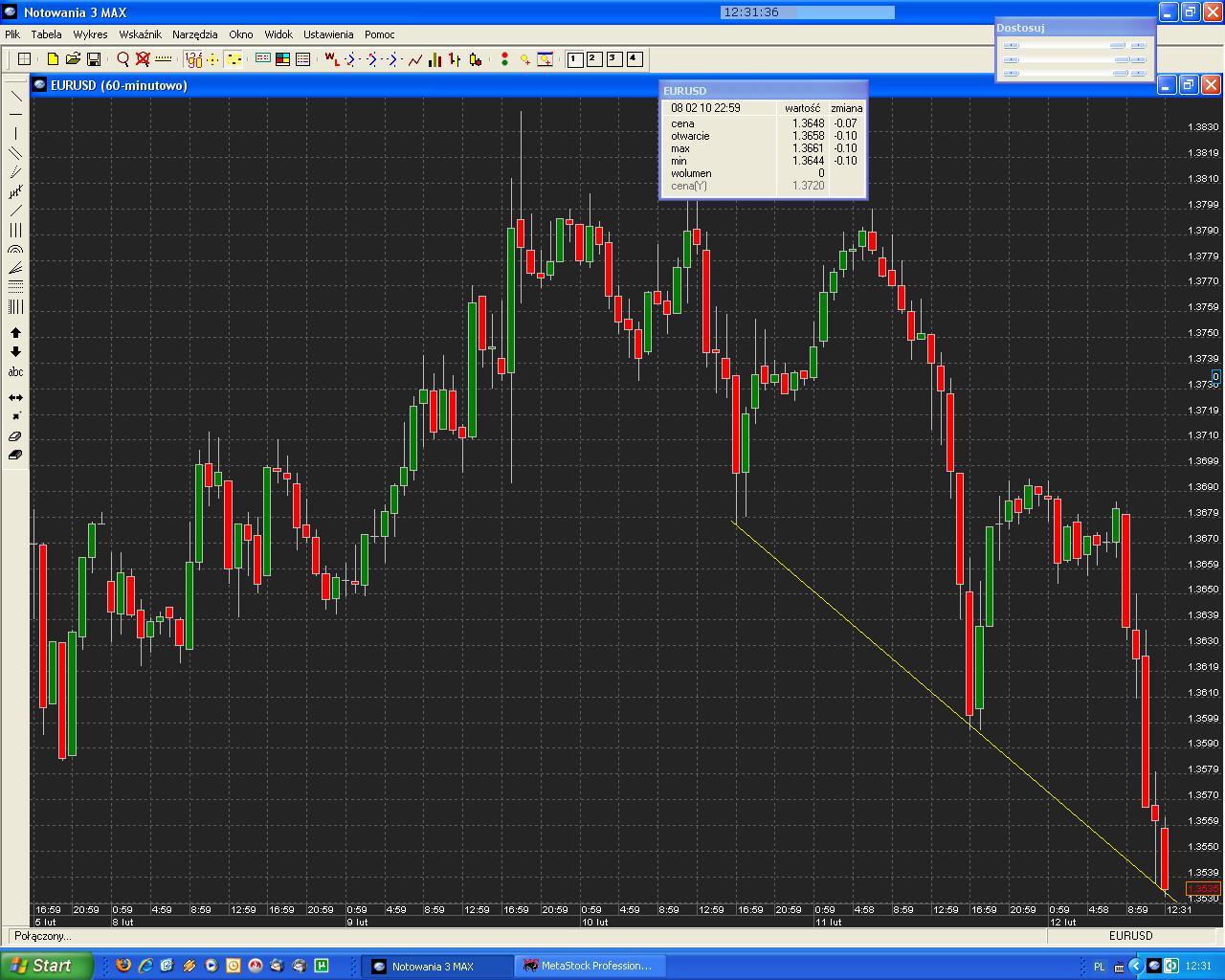Click the min value 1.3644
This screenshot has height=980, width=1225.
coord(808,161)
